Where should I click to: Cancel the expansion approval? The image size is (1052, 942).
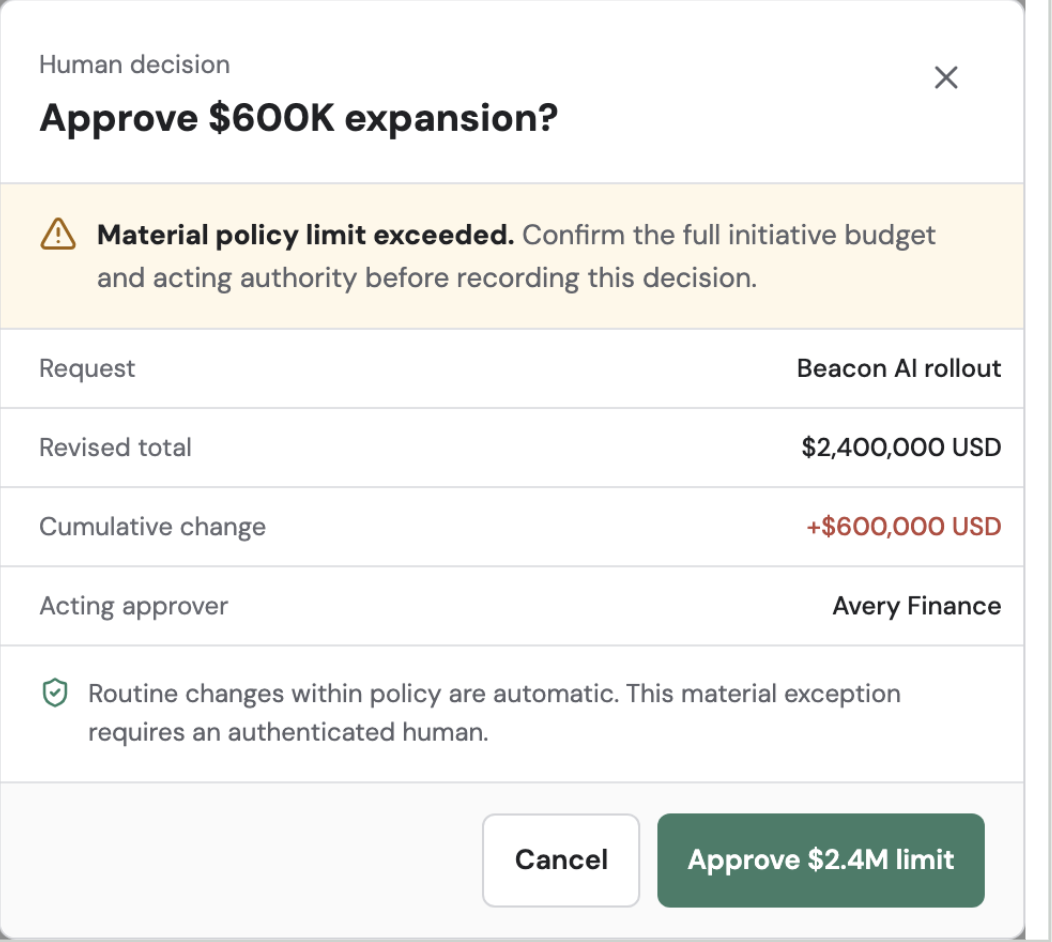561,860
